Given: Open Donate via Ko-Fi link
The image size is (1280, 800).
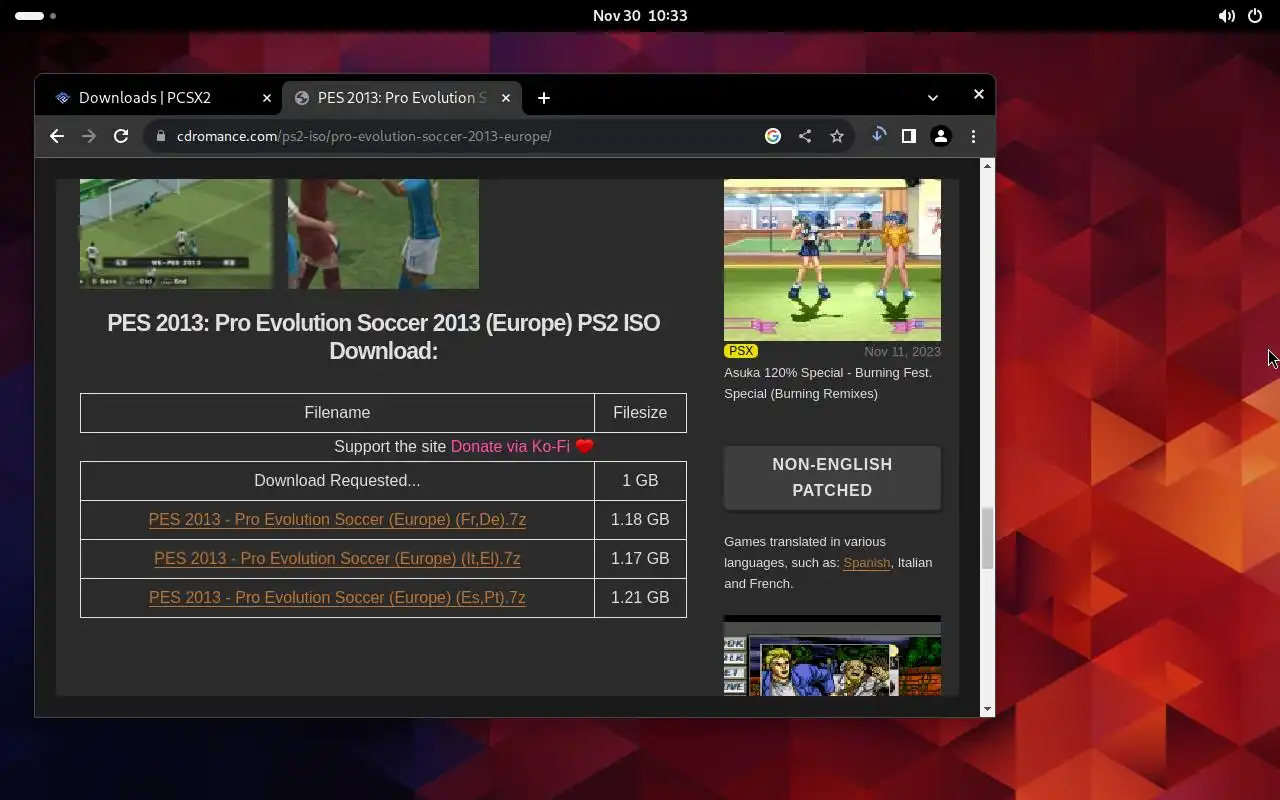Looking at the screenshot, I should (x=510, y=447).
